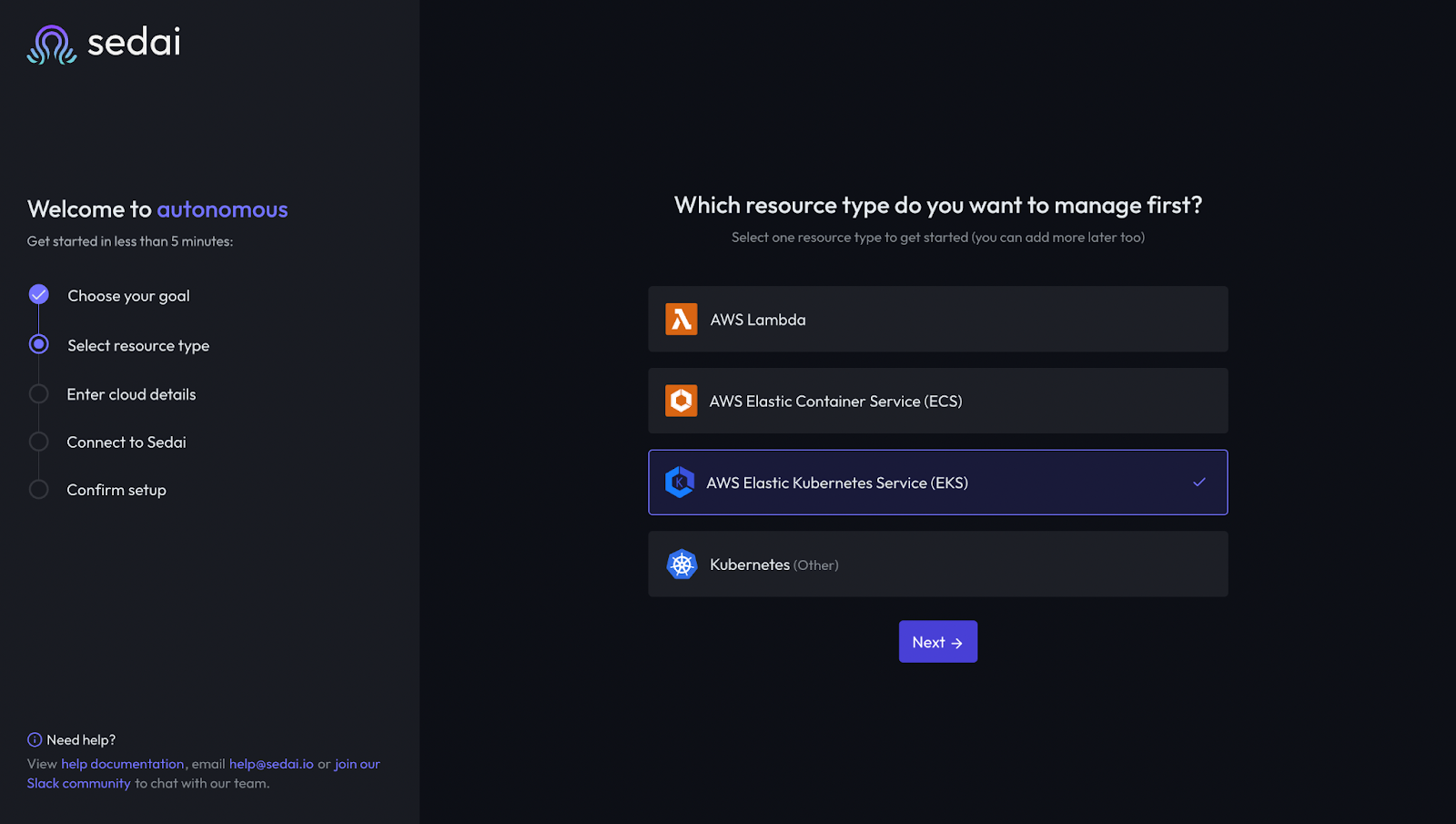
Task: Select AWS Elastic Container Service (ECS)
Action: pos(937,401)
